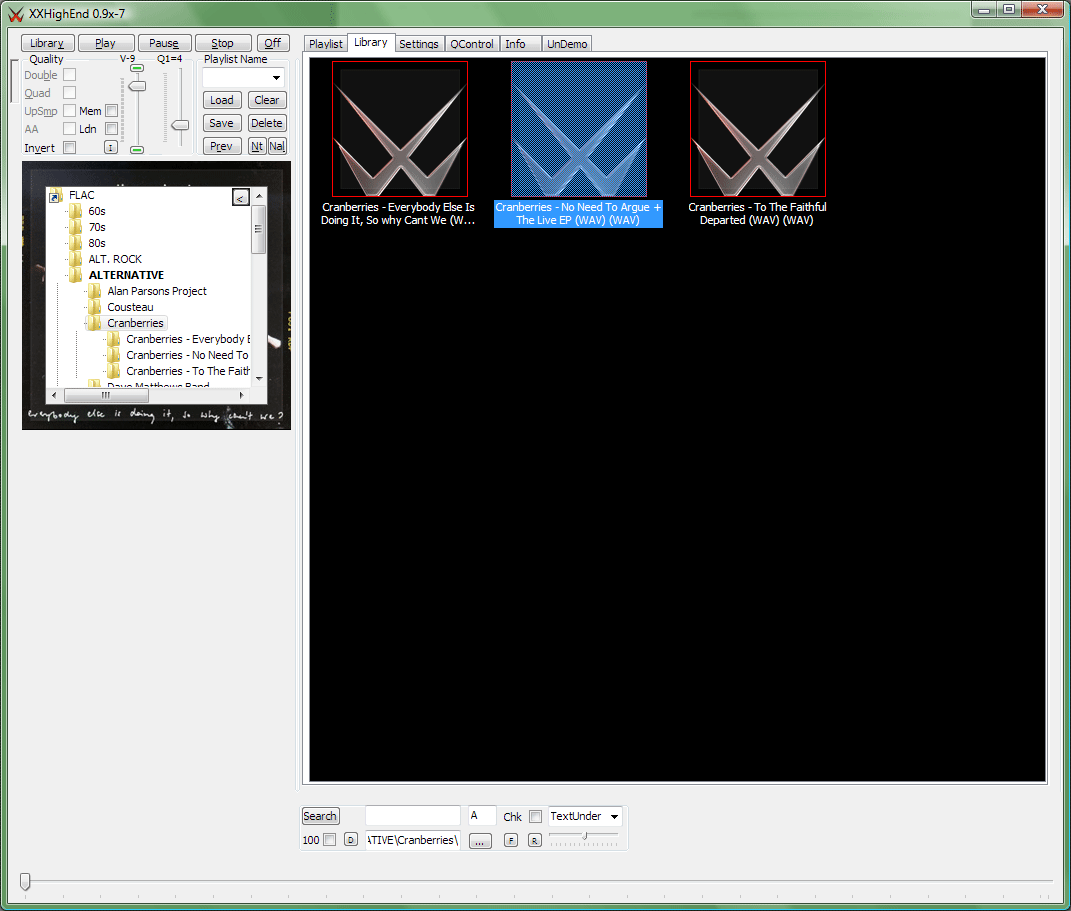Click the Delete playlist button
Image resolution: width=1071 pixels, height=911 pixels.
point(267,123)
